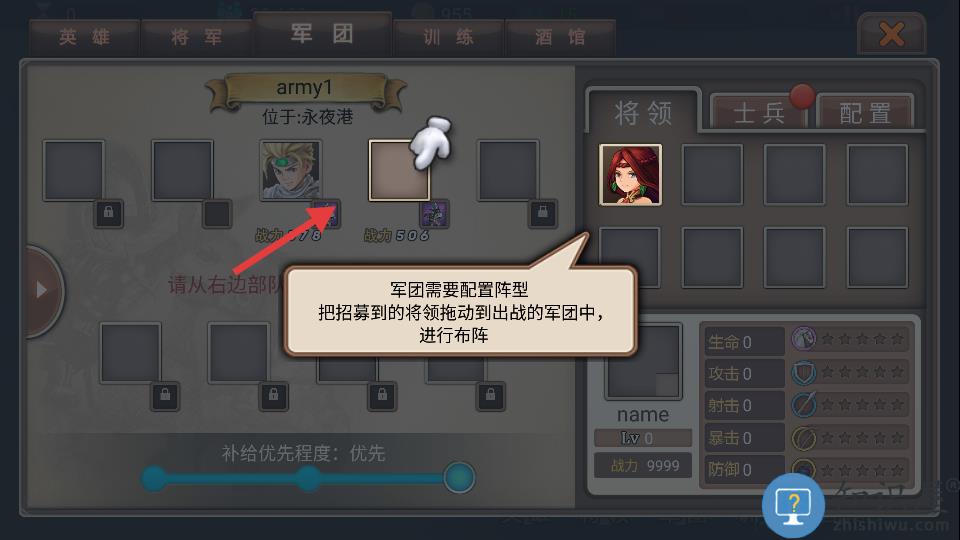Click the horse attribute icon beside 生命
Screen dimensions: 960x540
pyautogui.click(x=803, y=338)
